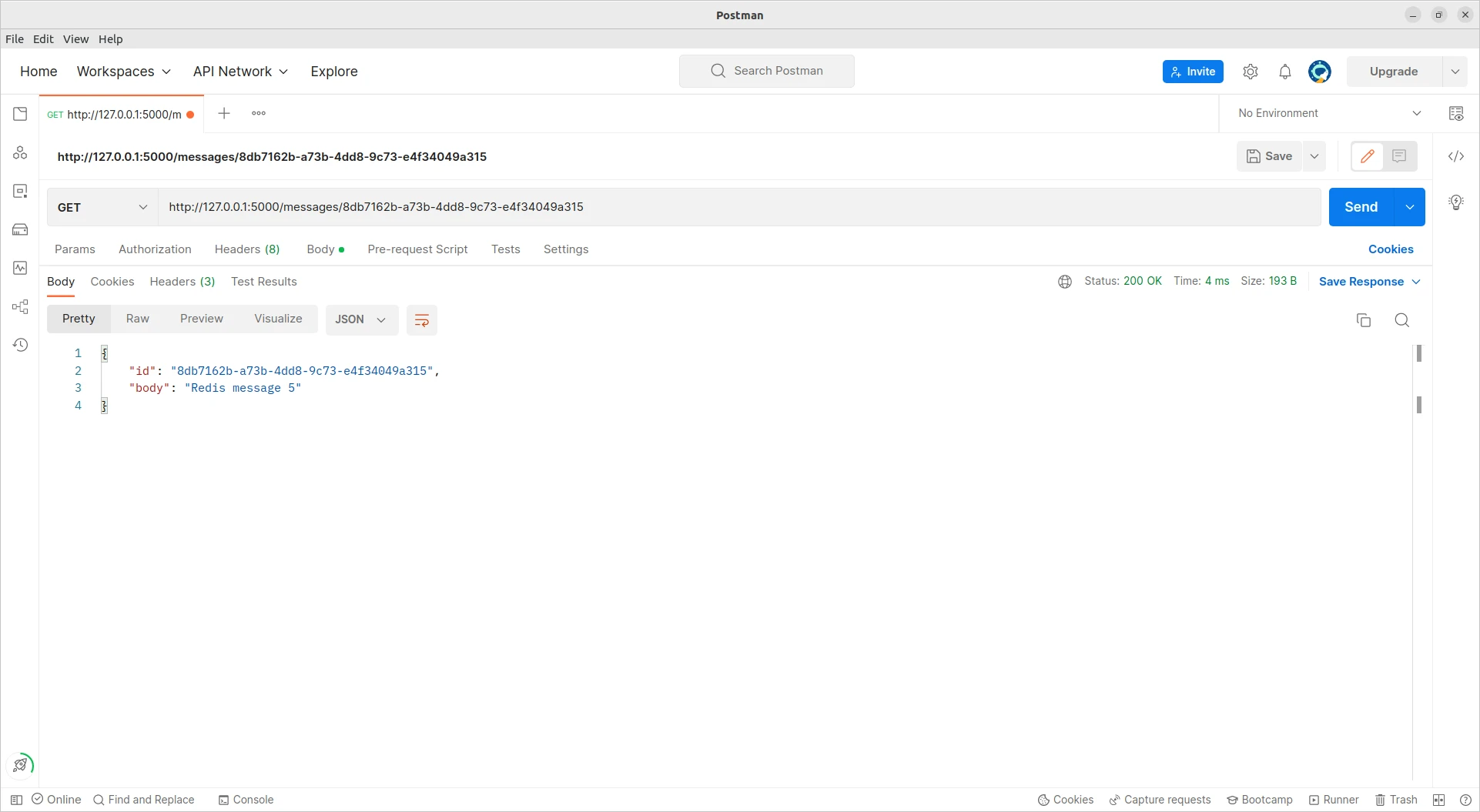Open the settings gear icon
This screenshot has width=1480, height=812.
pos(1250,72)
